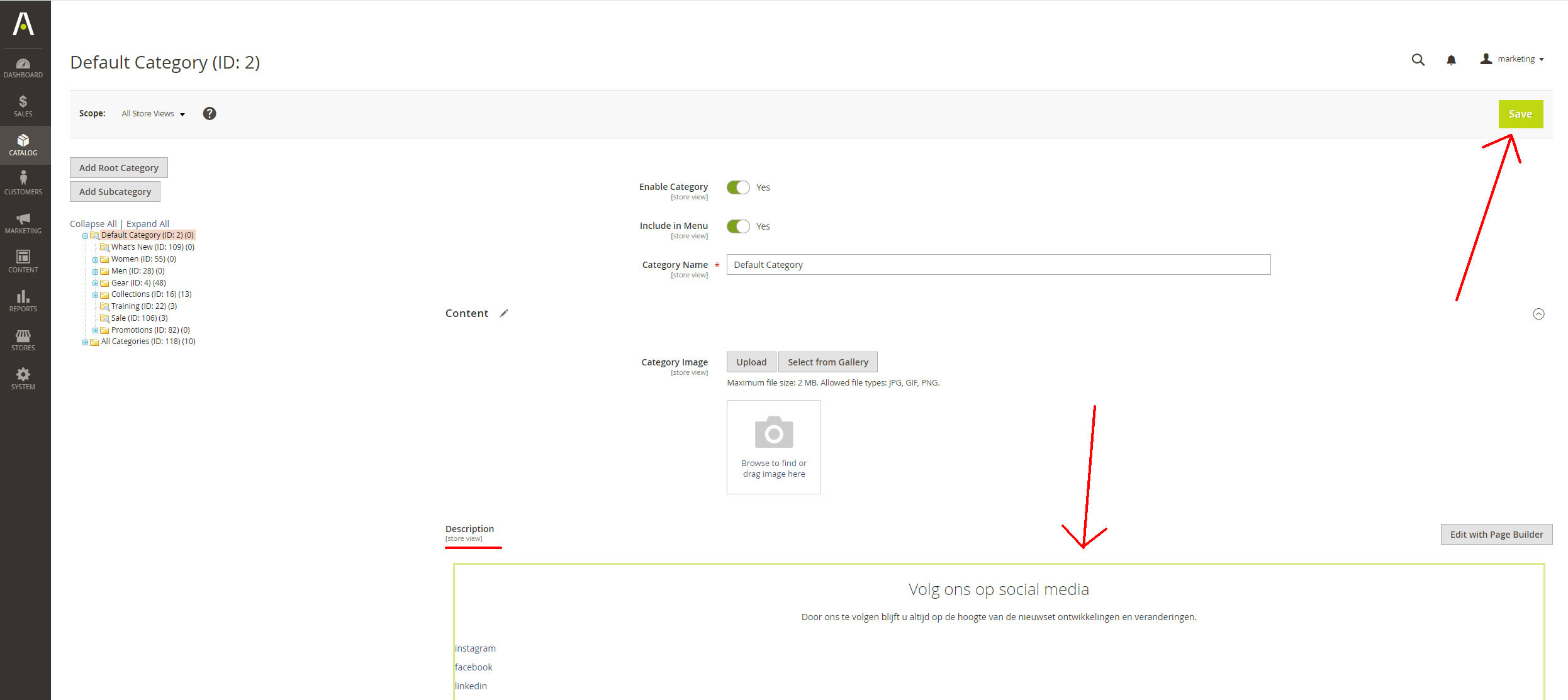
Task: Open the notifications bell icon
Action: (x=1451, y=60)
